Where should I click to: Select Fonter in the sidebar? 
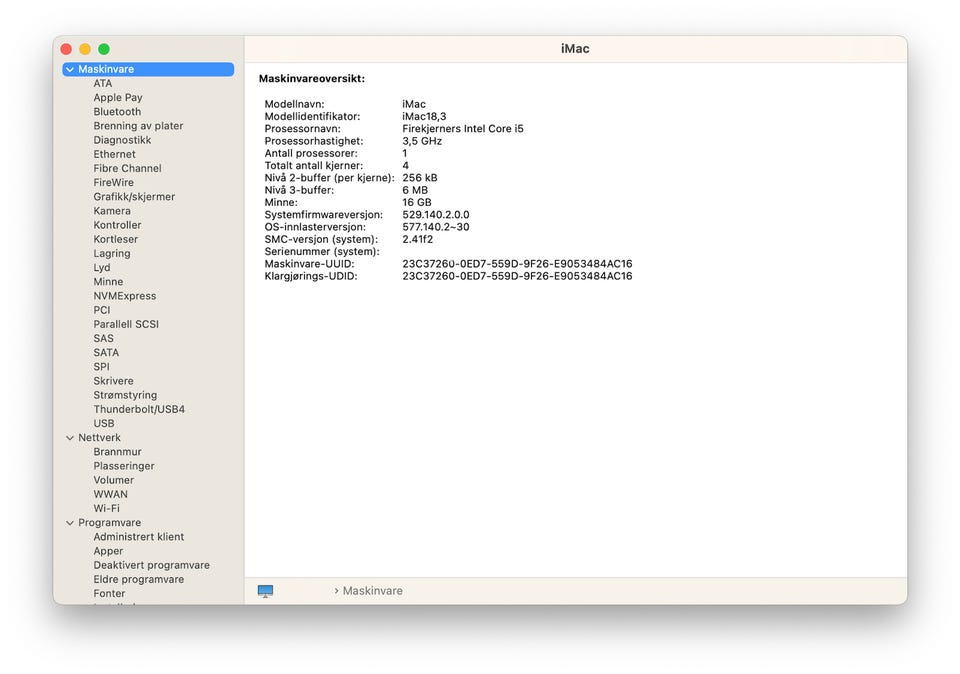point(109,593)
